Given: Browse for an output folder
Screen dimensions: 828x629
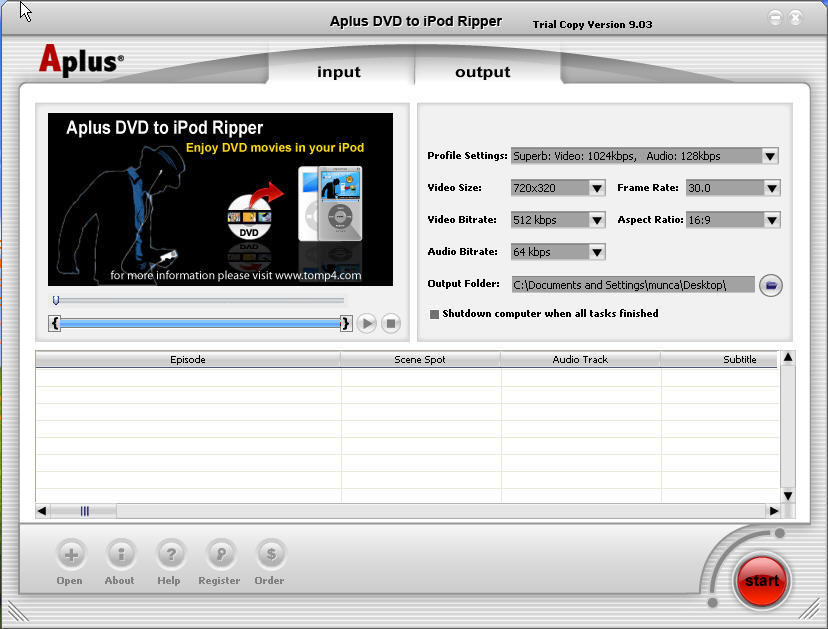Looking at the screenshot, I should (770, 285).
